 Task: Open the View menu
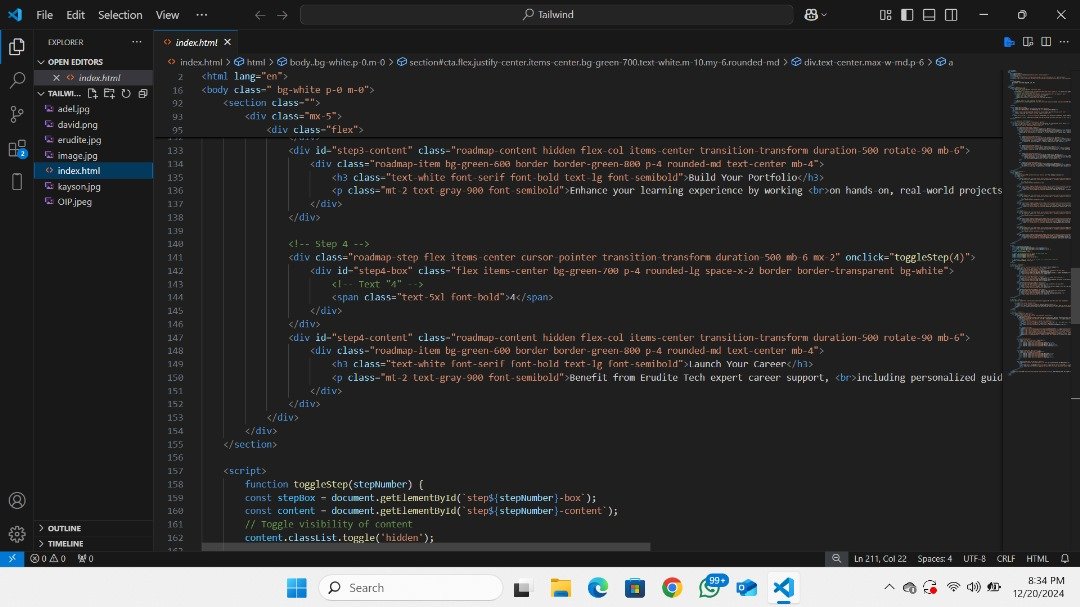click(x=166, y=15)
